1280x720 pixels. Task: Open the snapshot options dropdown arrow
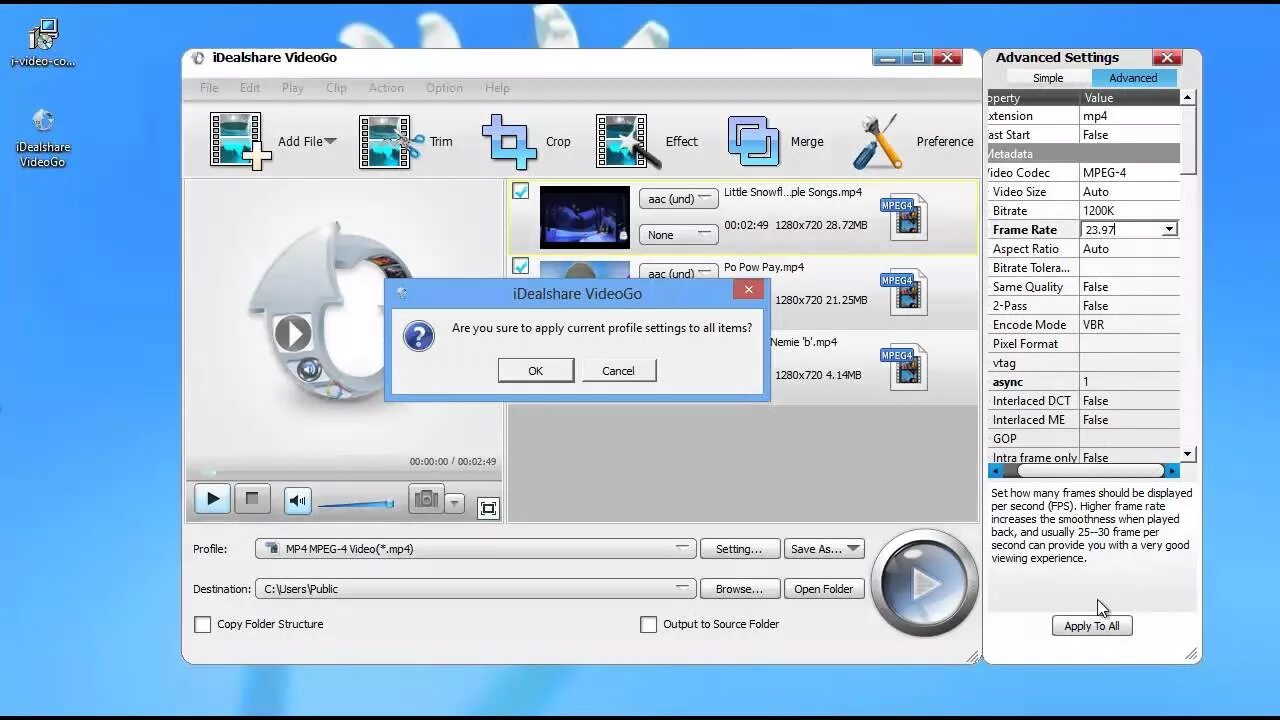(x=454, y=504)
